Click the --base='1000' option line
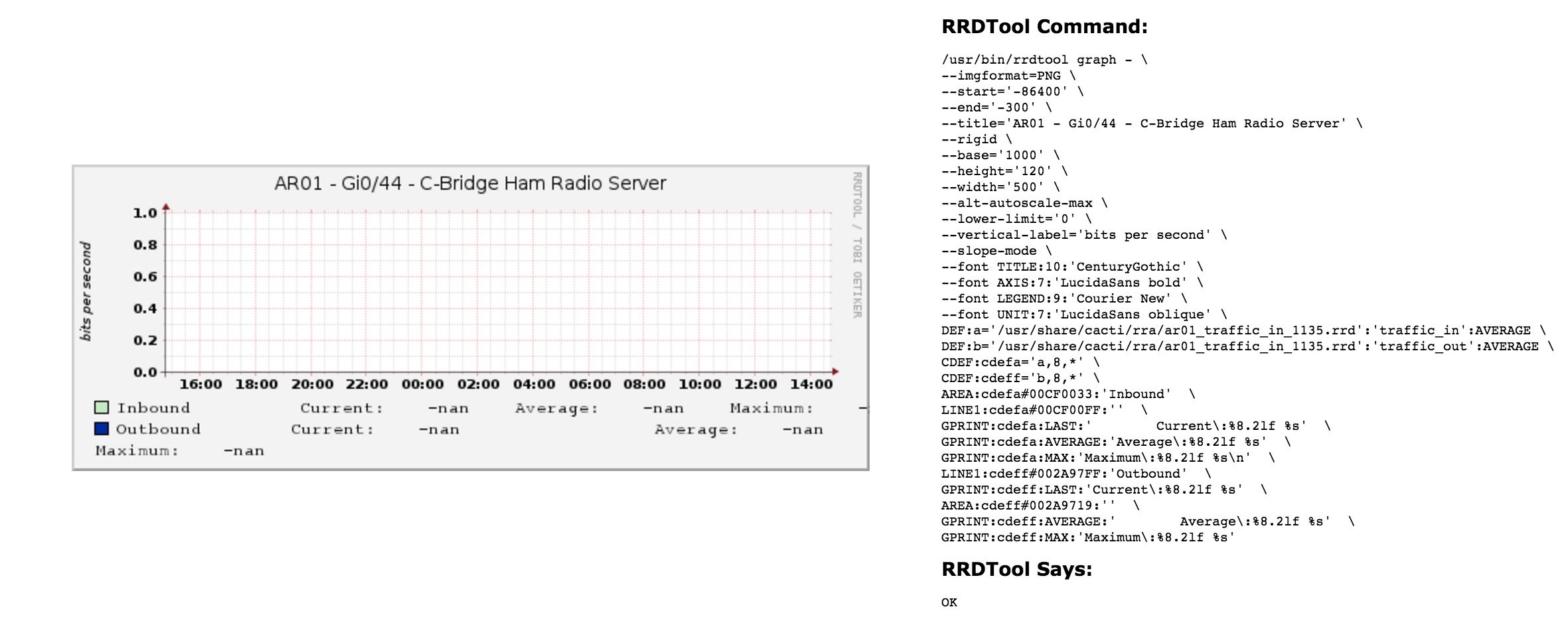This screenshot has height=617, width=1568. pyautogui.click(x=1000, y=155)
